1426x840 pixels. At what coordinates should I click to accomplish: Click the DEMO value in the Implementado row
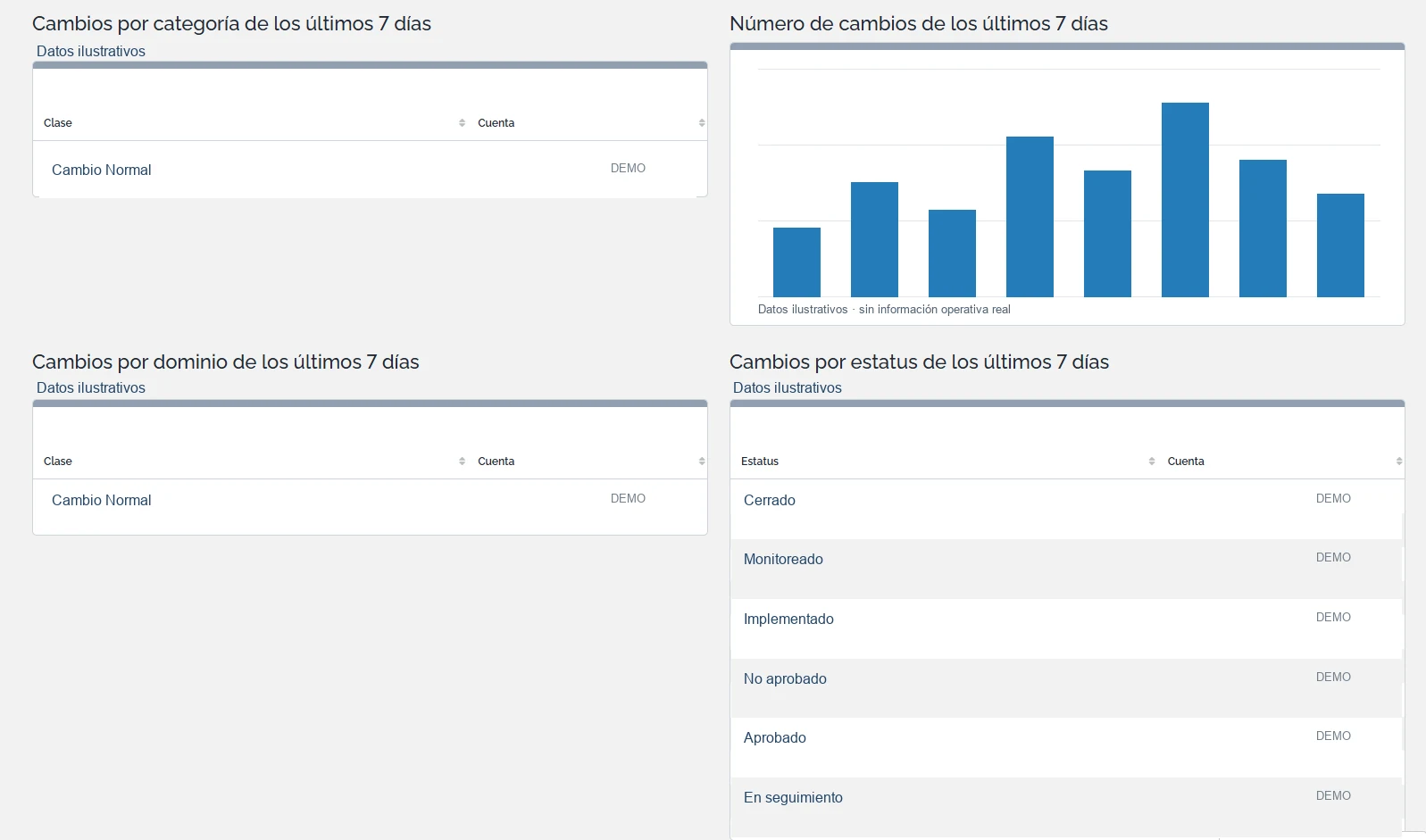click(x=1333, y=617)
